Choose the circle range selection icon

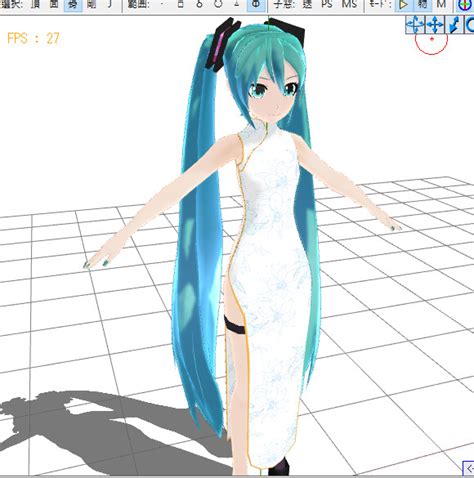coord(218,5)
